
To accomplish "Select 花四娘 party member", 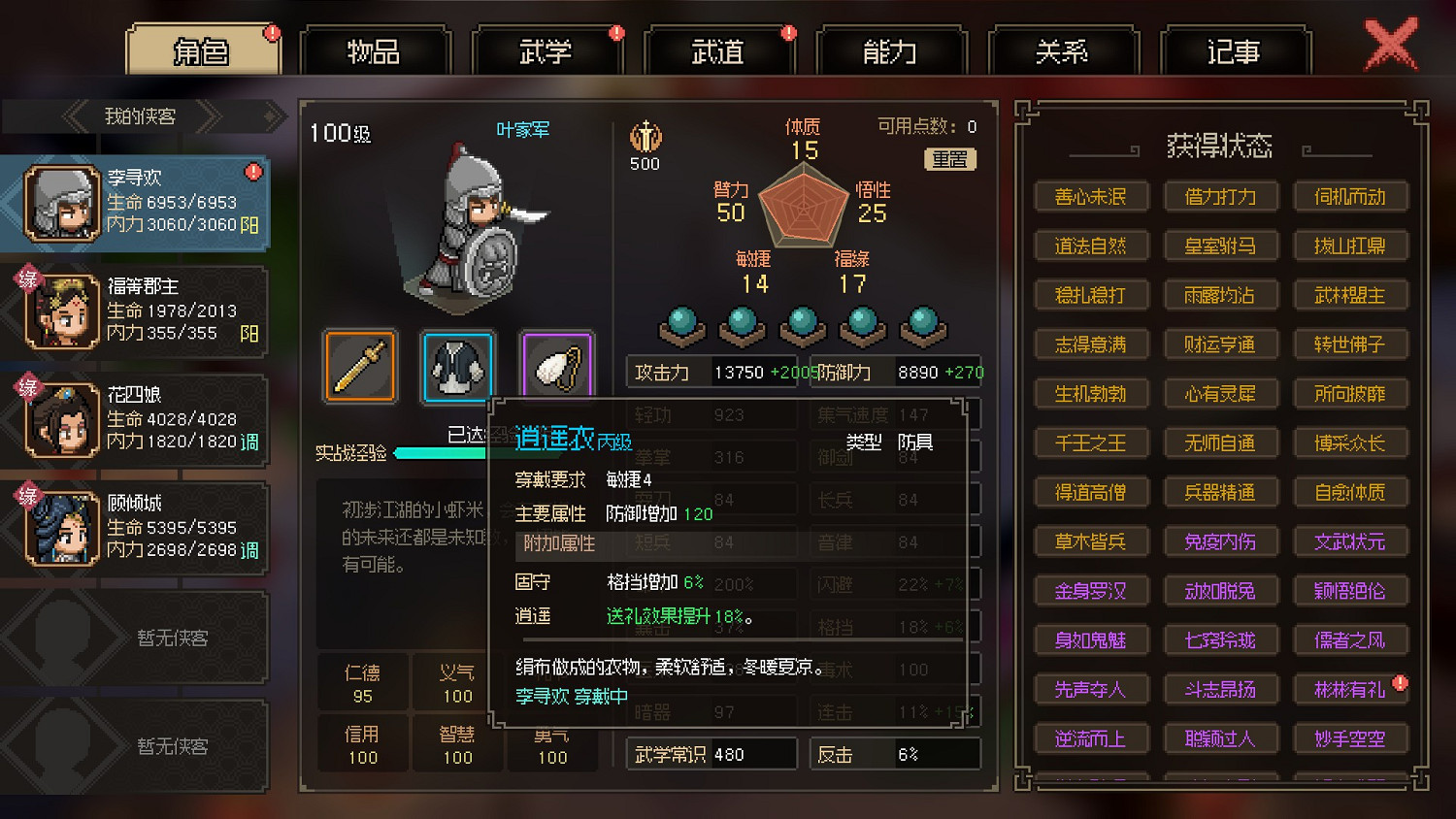I will tap(136, 419).
